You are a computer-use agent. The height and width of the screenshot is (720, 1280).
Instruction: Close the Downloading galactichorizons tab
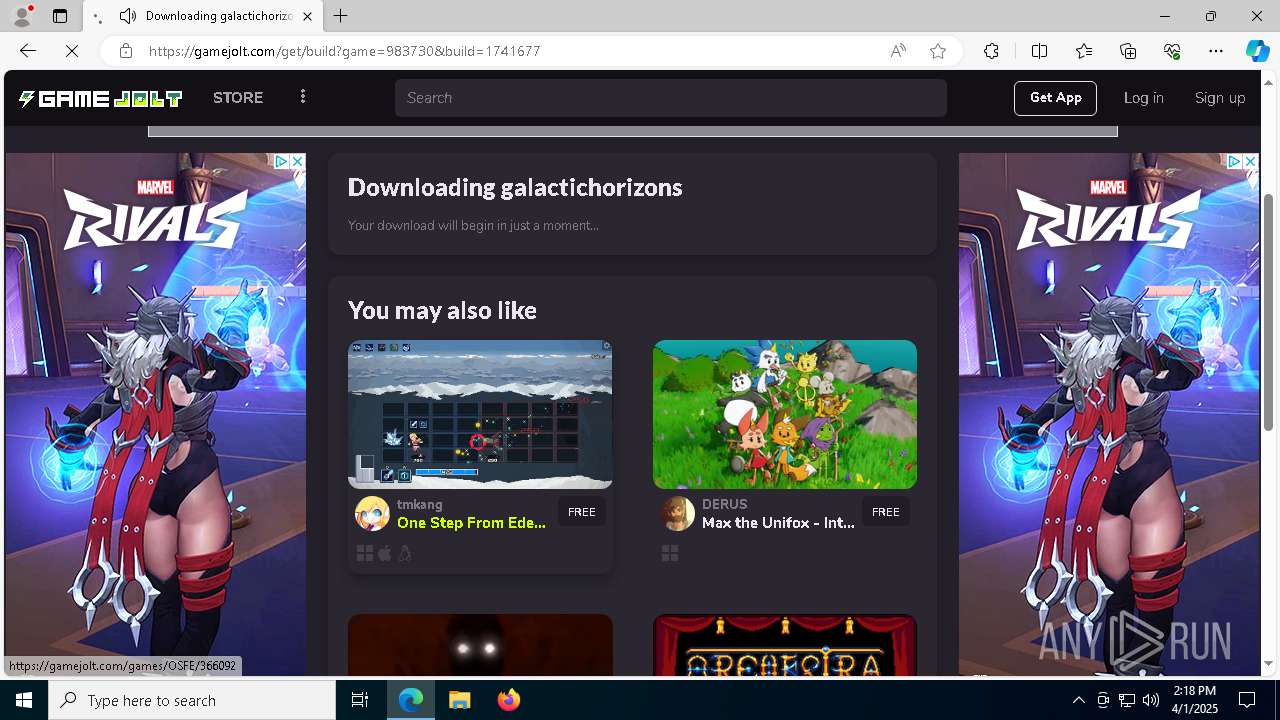(307, 16)
